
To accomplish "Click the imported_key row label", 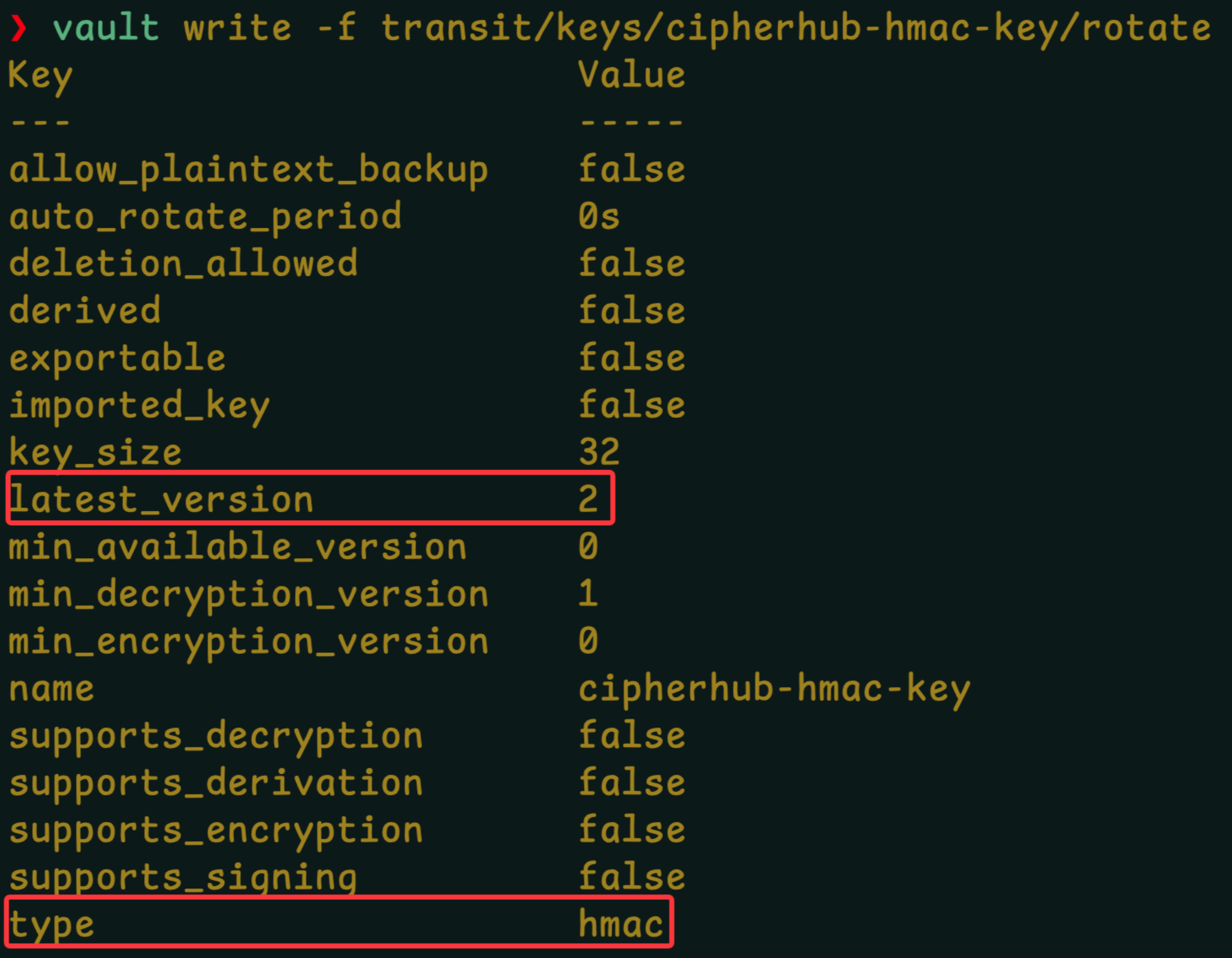I will pos(139,406).
